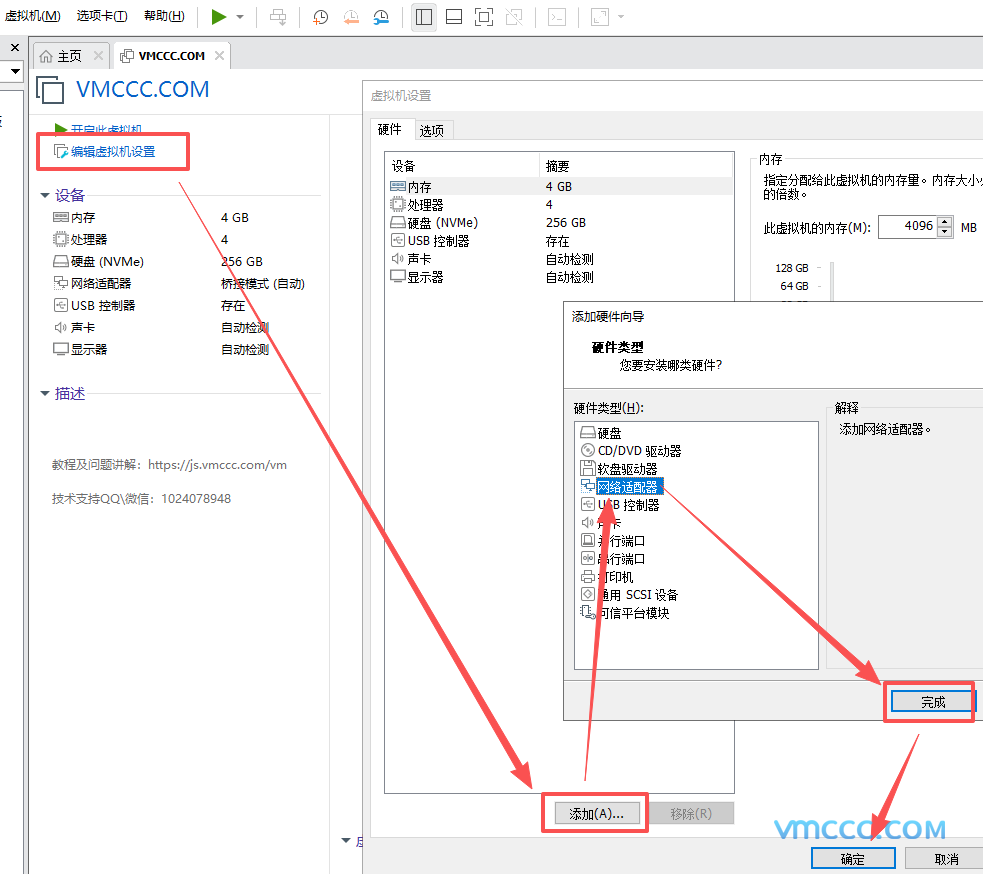Select 硬盘 in the hardware type list
Screen dimensions: 983x874
(x=609, y=433)
